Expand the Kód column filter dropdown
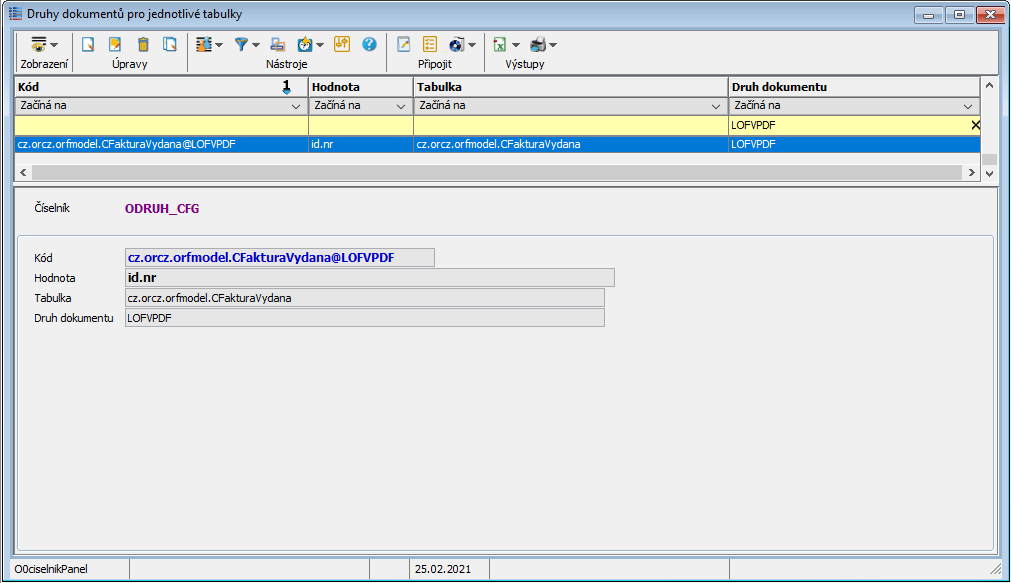 [296, 106]
